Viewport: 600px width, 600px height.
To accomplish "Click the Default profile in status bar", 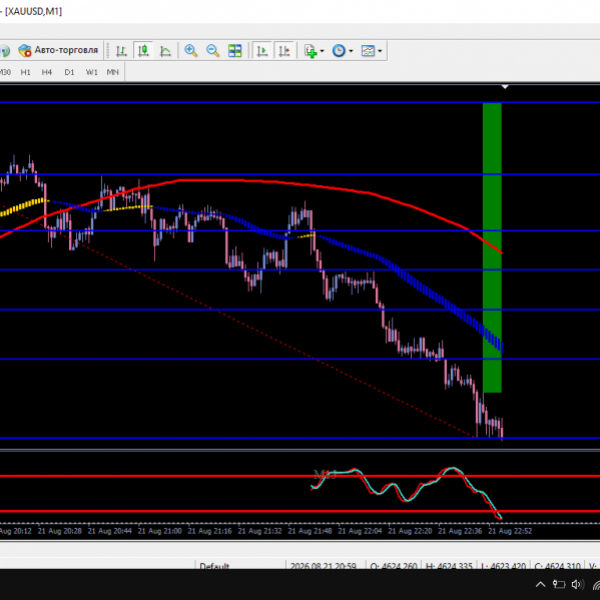I will (214, 565).
